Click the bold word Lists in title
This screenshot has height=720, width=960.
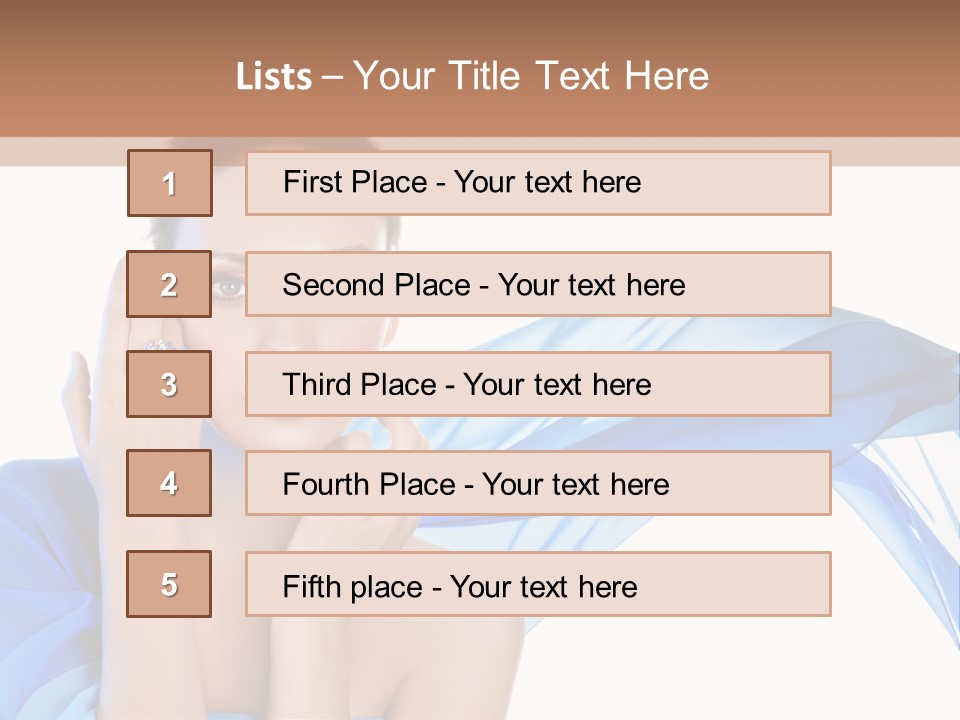click(x=274, y=77)
